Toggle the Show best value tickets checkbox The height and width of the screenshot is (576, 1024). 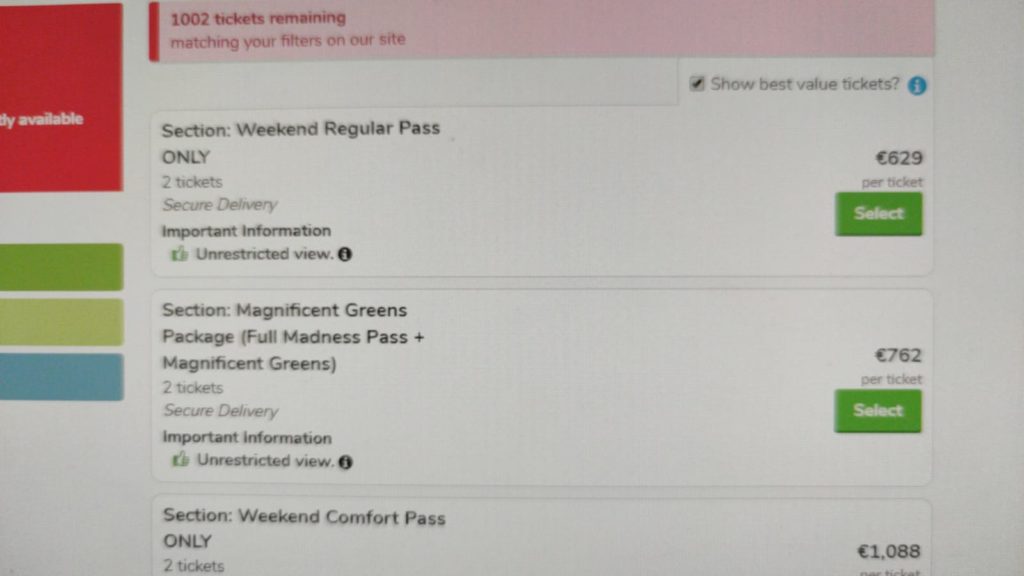(697, 84)
